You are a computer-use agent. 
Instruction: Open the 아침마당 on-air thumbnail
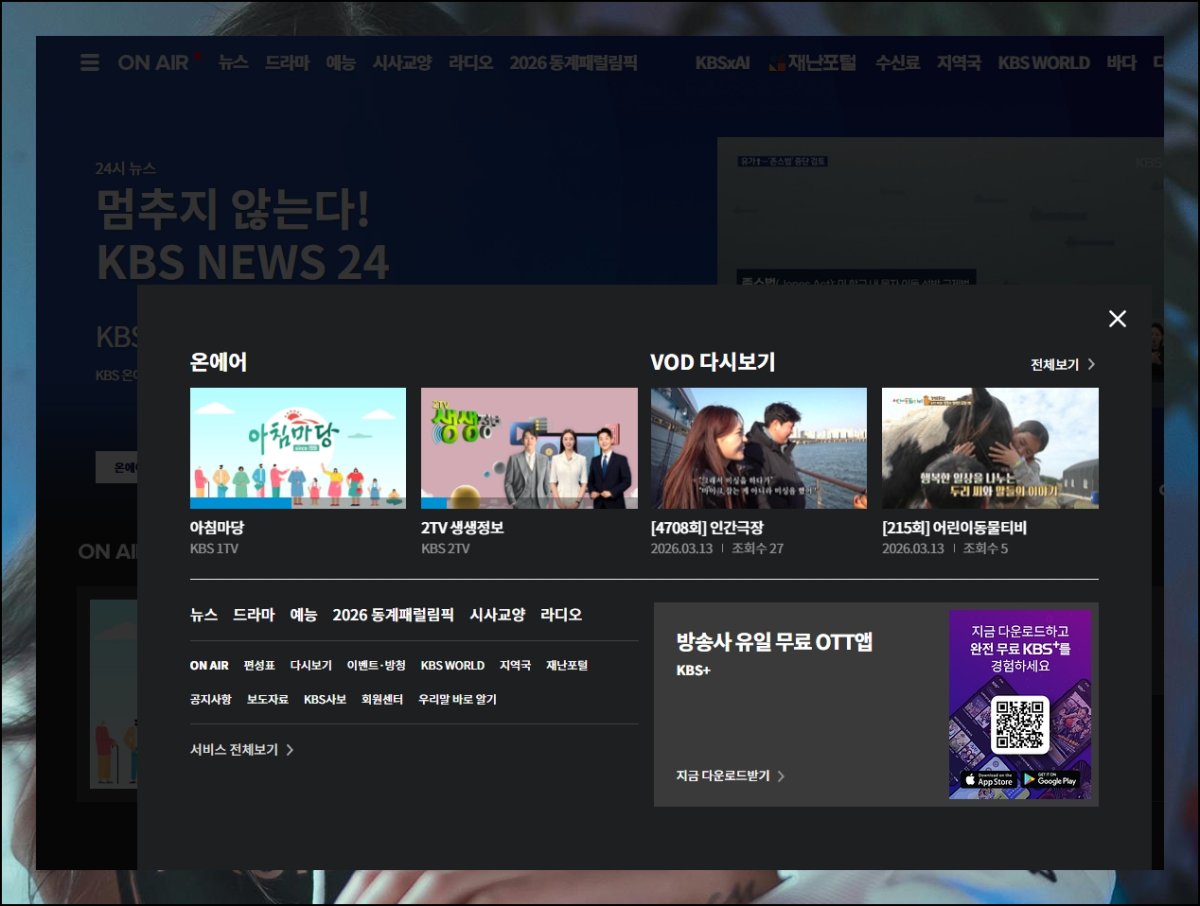(x=298, y=448)
